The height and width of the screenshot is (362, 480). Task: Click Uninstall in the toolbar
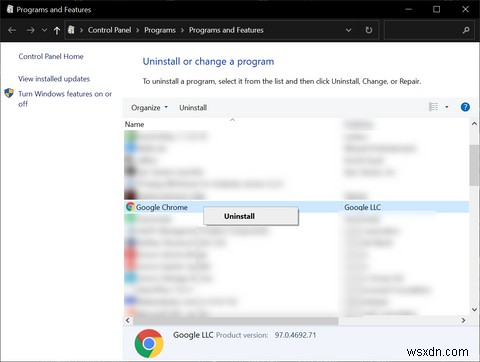[193, 108]
